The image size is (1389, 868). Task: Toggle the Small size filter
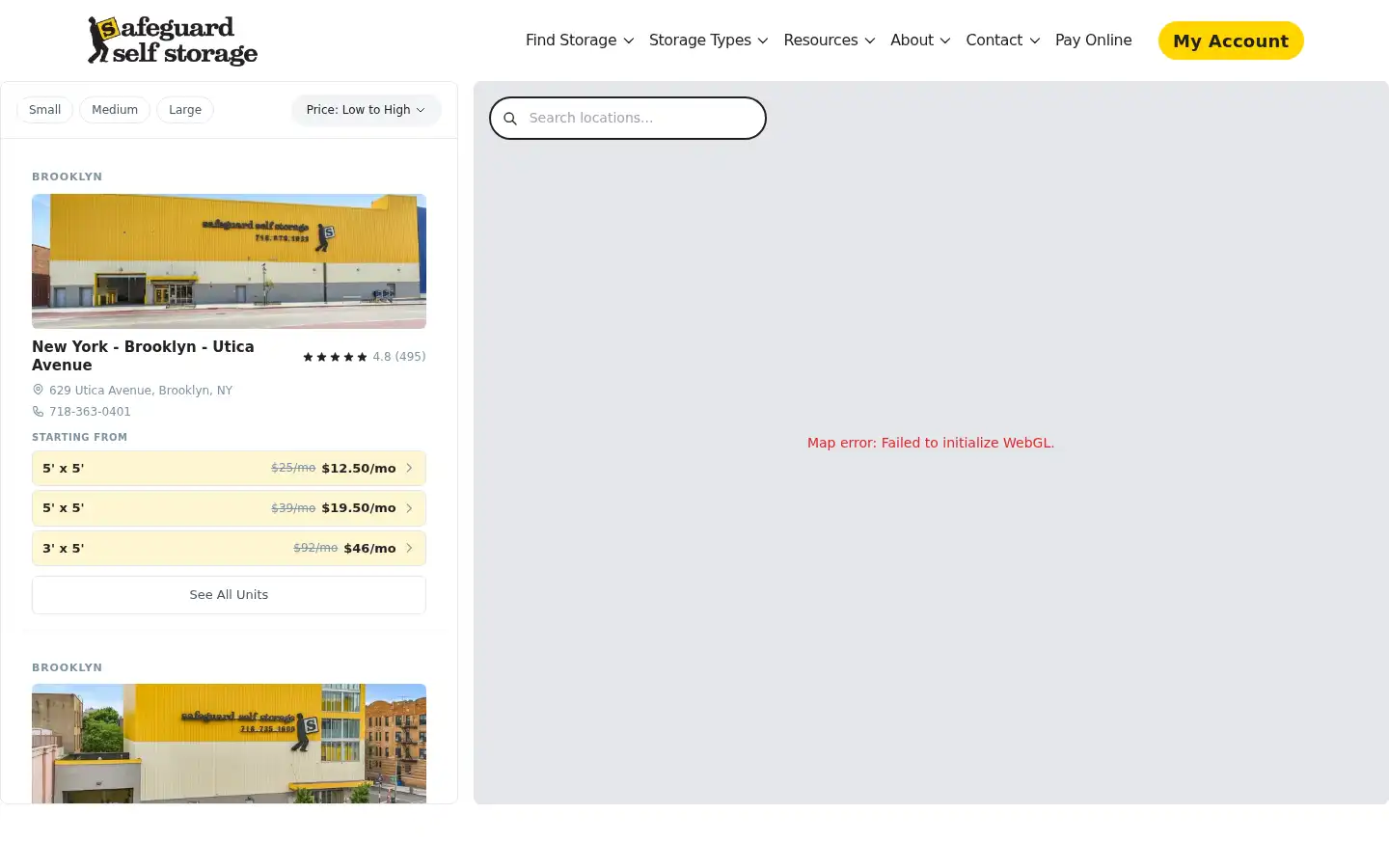44,110
